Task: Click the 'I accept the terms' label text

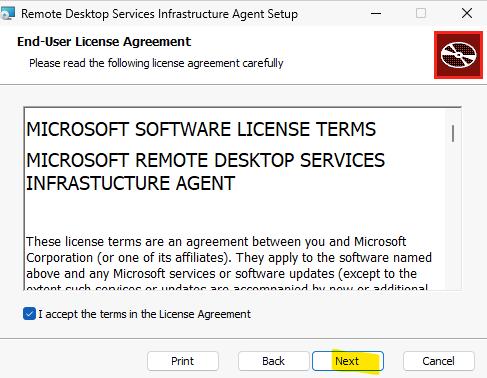Action: (144, 314)
